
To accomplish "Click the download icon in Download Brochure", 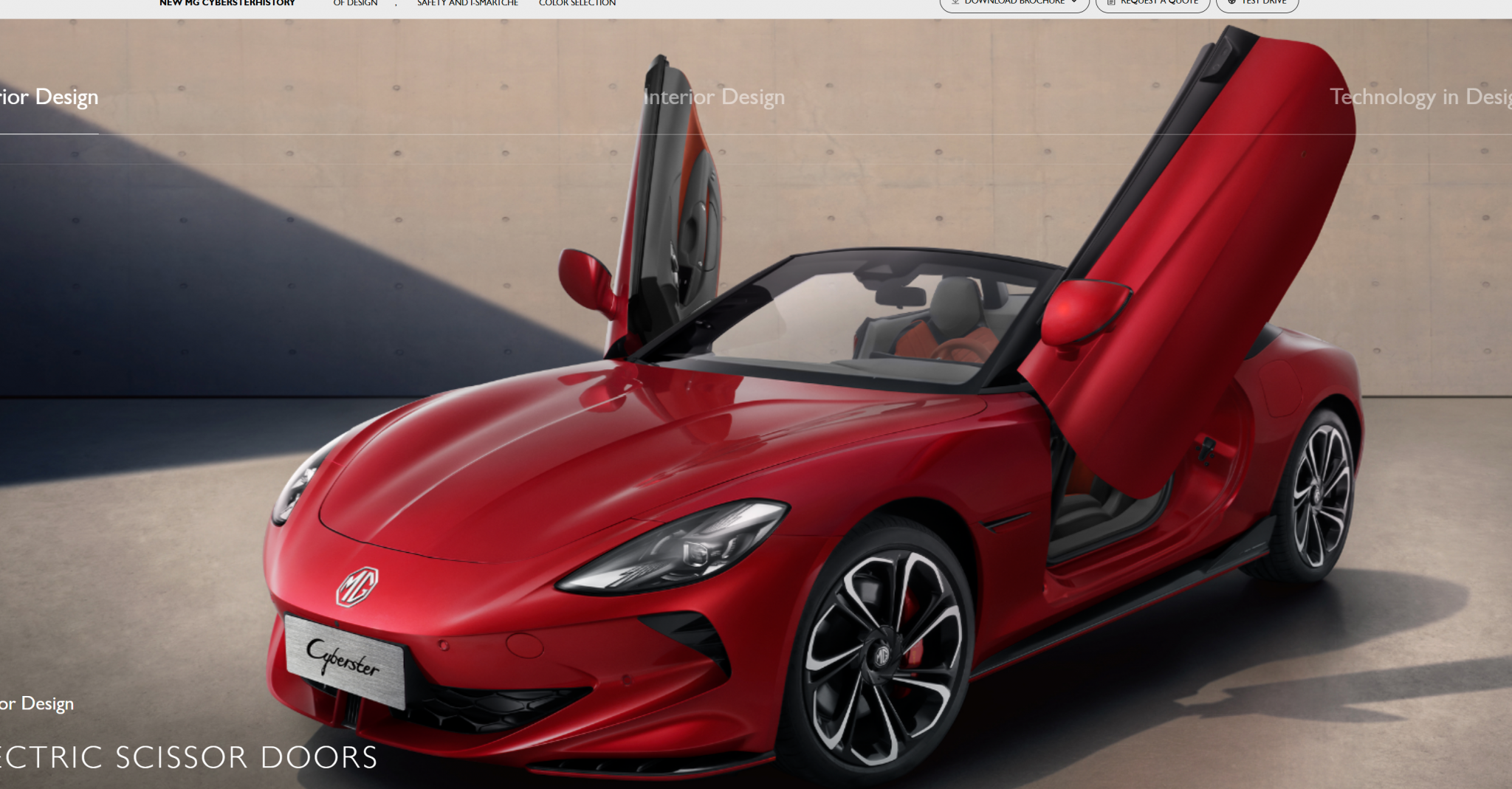I will click(955, 2).
